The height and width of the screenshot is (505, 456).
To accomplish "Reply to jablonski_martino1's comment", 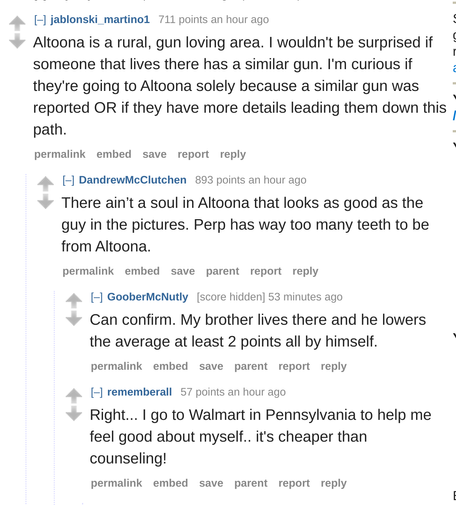I will tap(233, 154).
